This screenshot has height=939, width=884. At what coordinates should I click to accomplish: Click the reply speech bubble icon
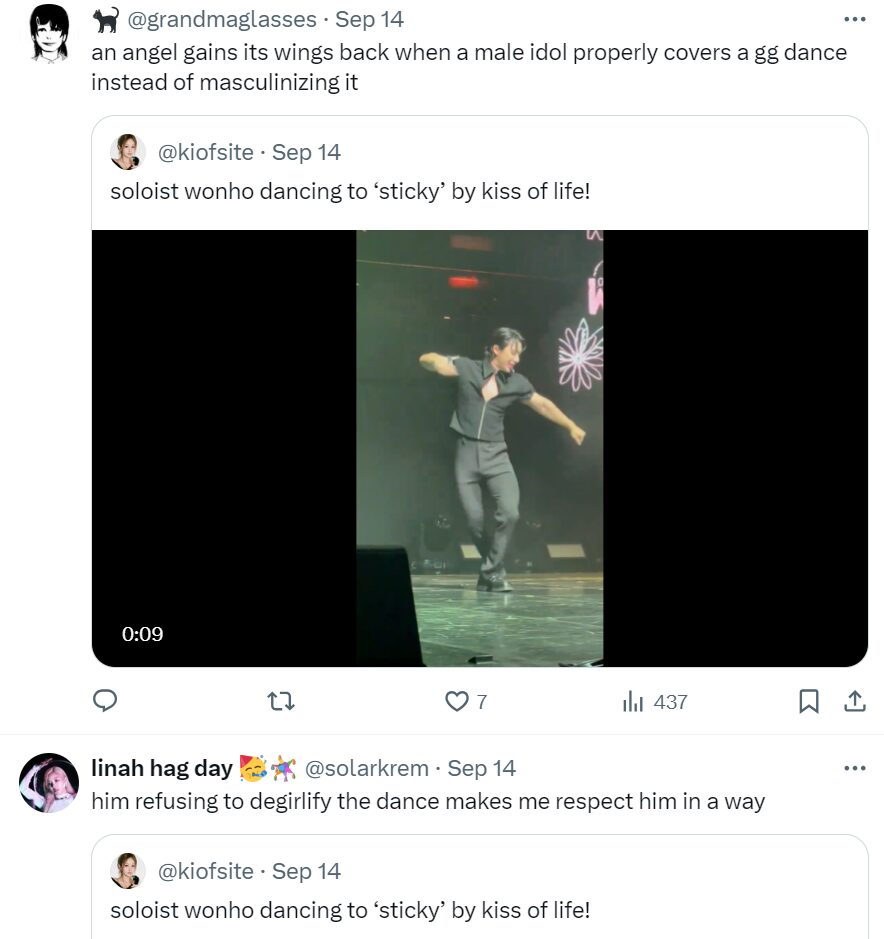click(x=105, y=701)
